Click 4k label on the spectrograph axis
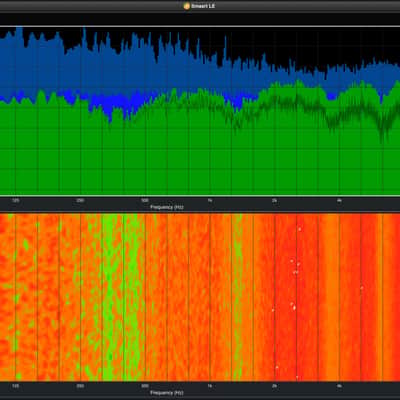Screen dimensions: 400x400 pos(339,386)
